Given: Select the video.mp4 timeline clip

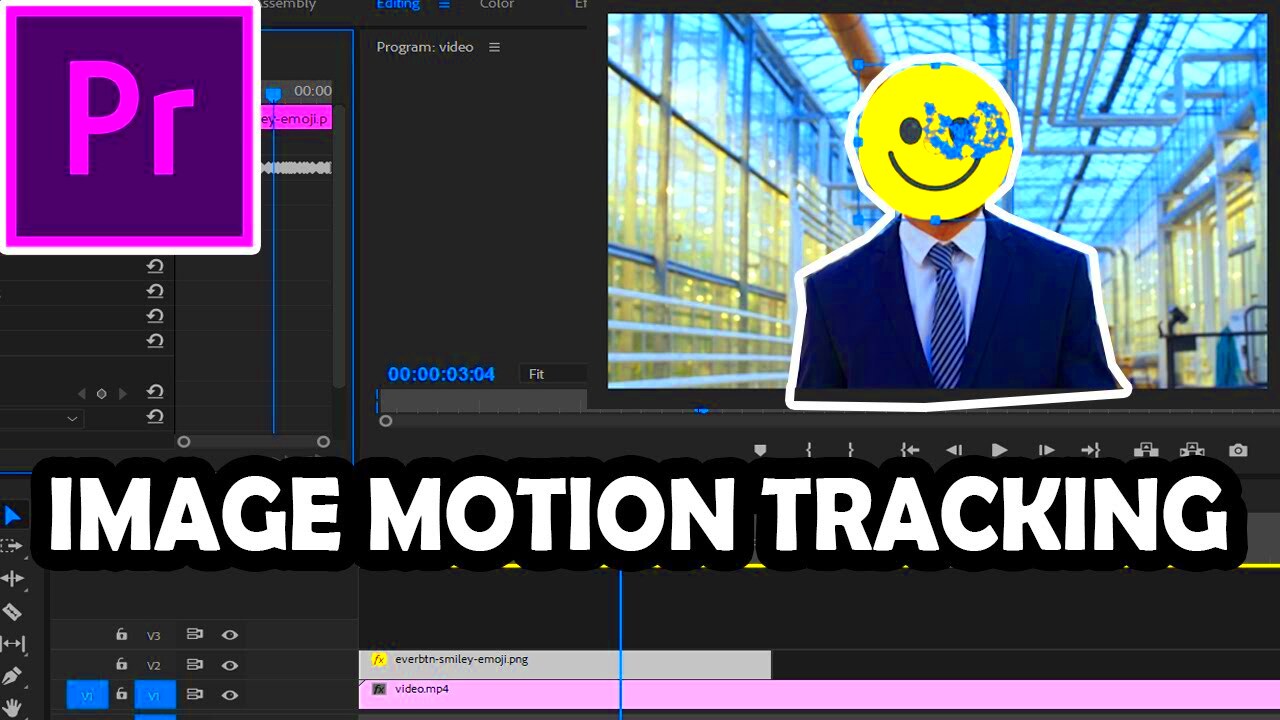Looking at the screenshot, I should point(819,695).
